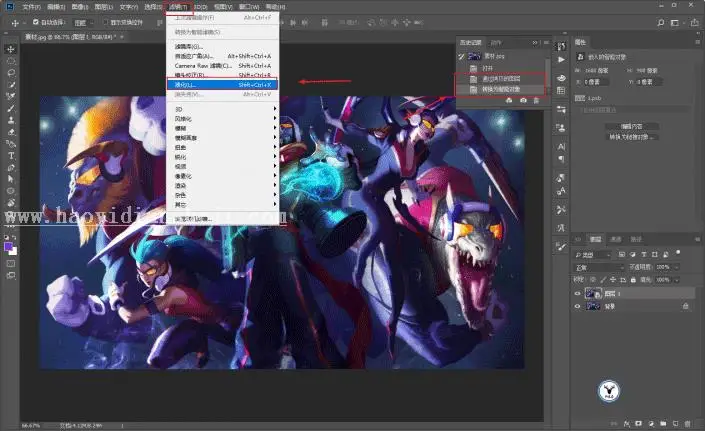Open the Paragraph panel icon in dock strip

pos(561,158)
